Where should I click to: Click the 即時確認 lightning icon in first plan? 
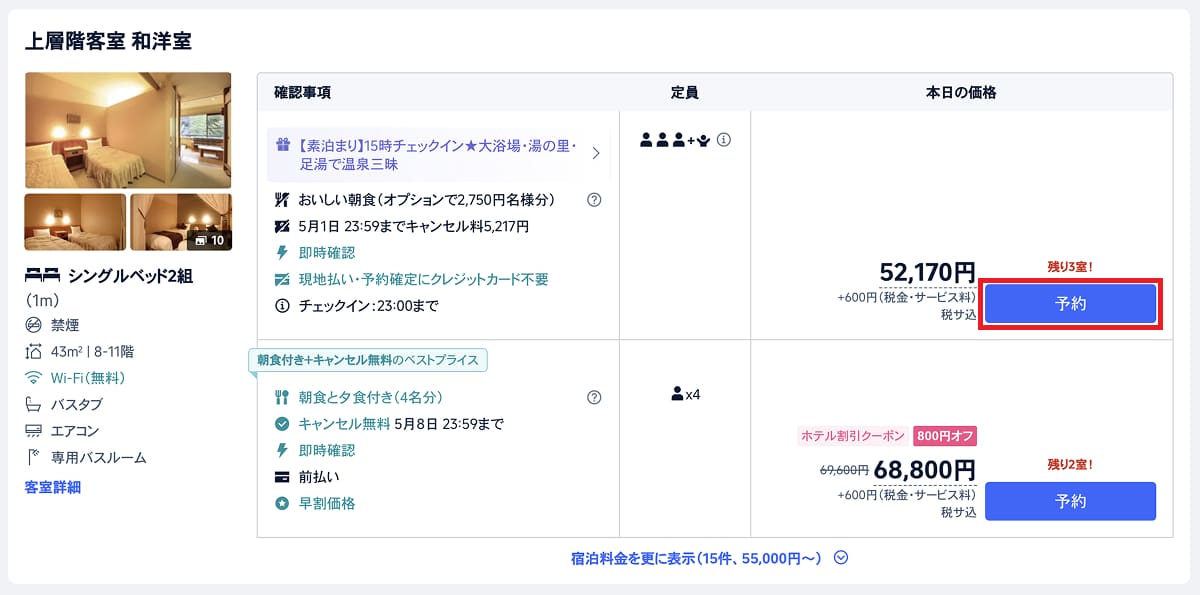click(x=282, y=253)
